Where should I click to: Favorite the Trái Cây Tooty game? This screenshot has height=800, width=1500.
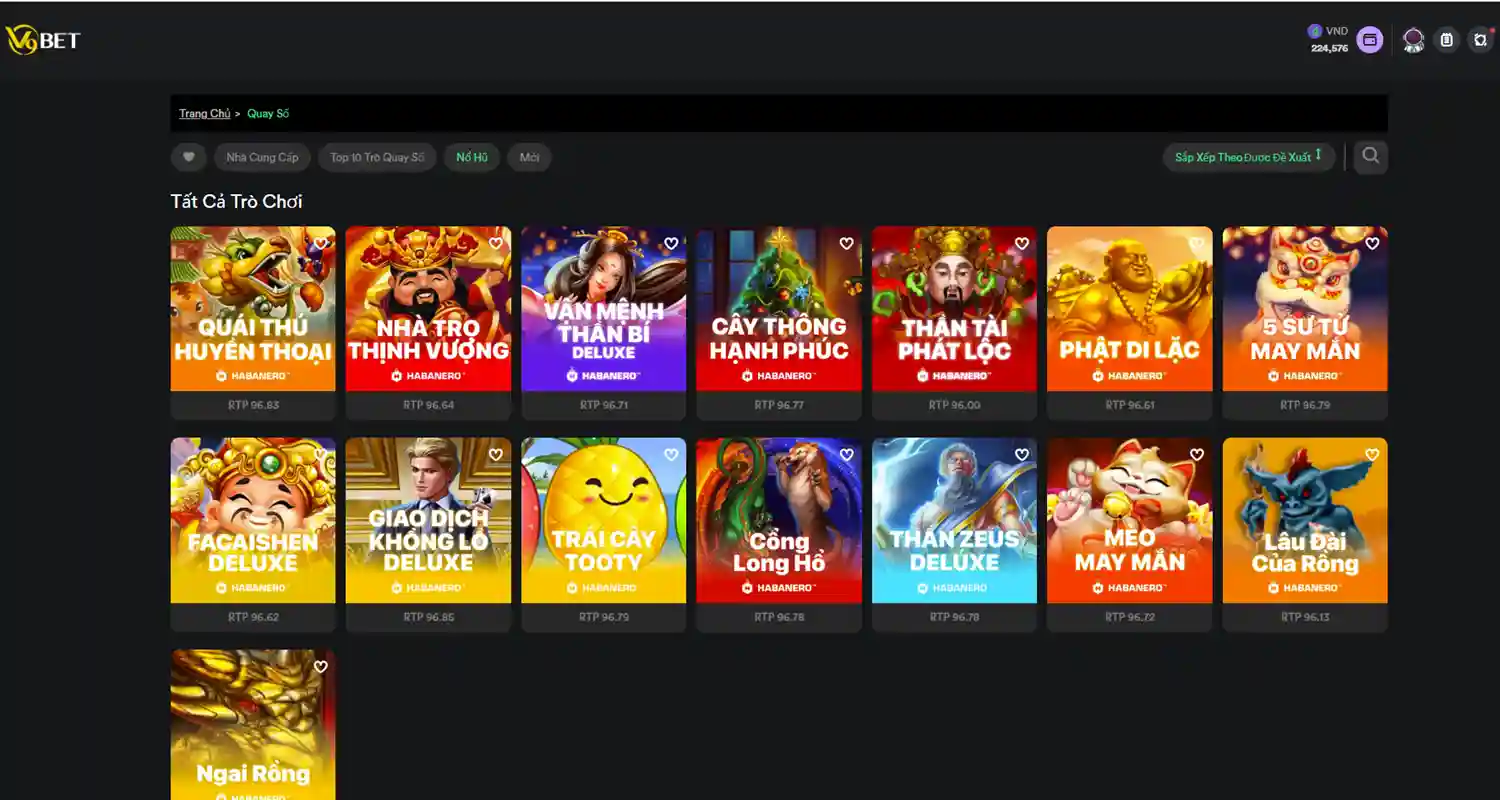(671, 453)
